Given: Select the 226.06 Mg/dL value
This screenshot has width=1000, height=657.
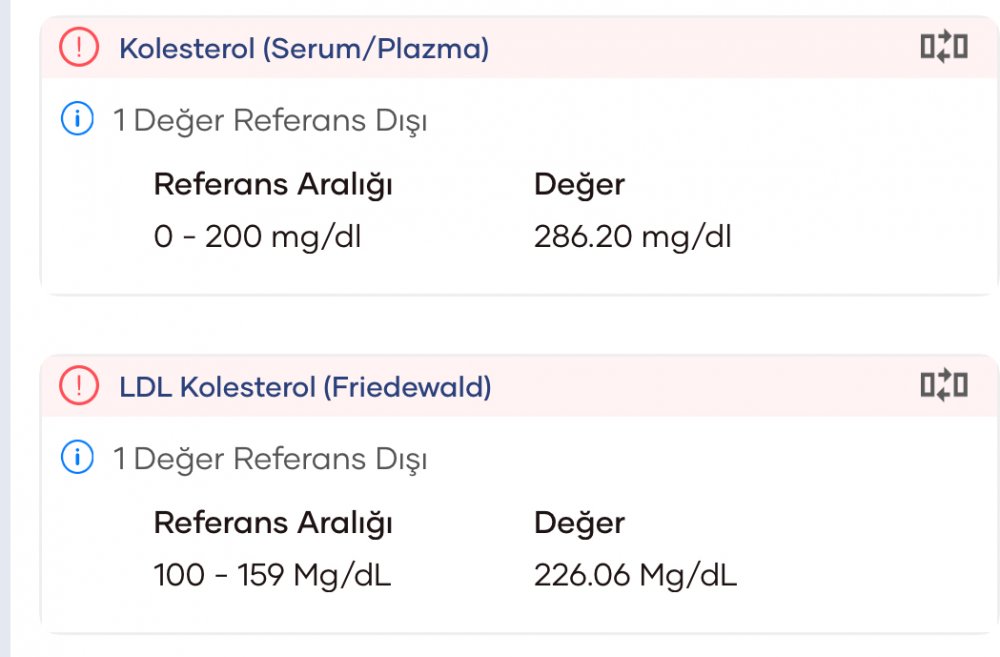Looking at the screenshot, I should click(635, 576).
